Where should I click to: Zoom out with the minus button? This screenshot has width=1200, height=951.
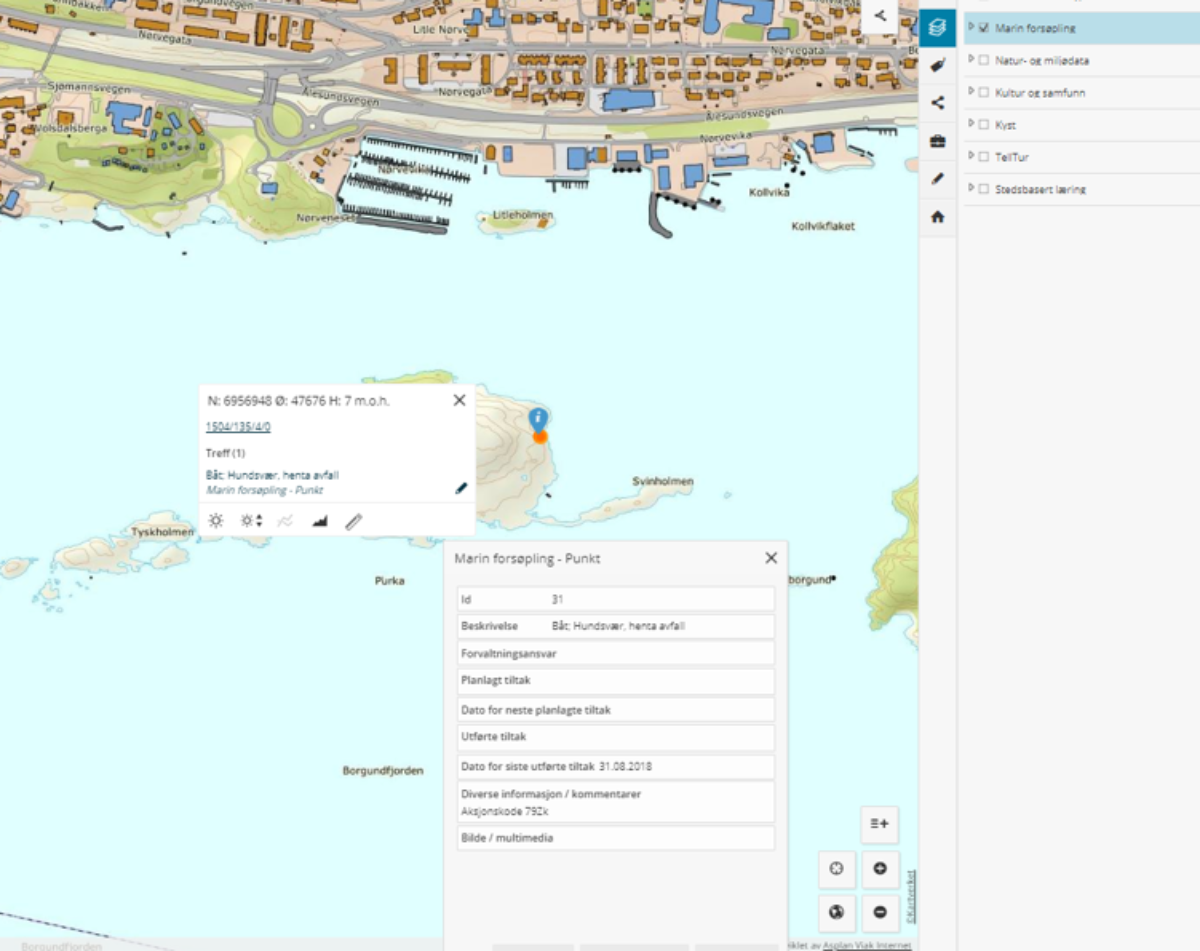880,912
